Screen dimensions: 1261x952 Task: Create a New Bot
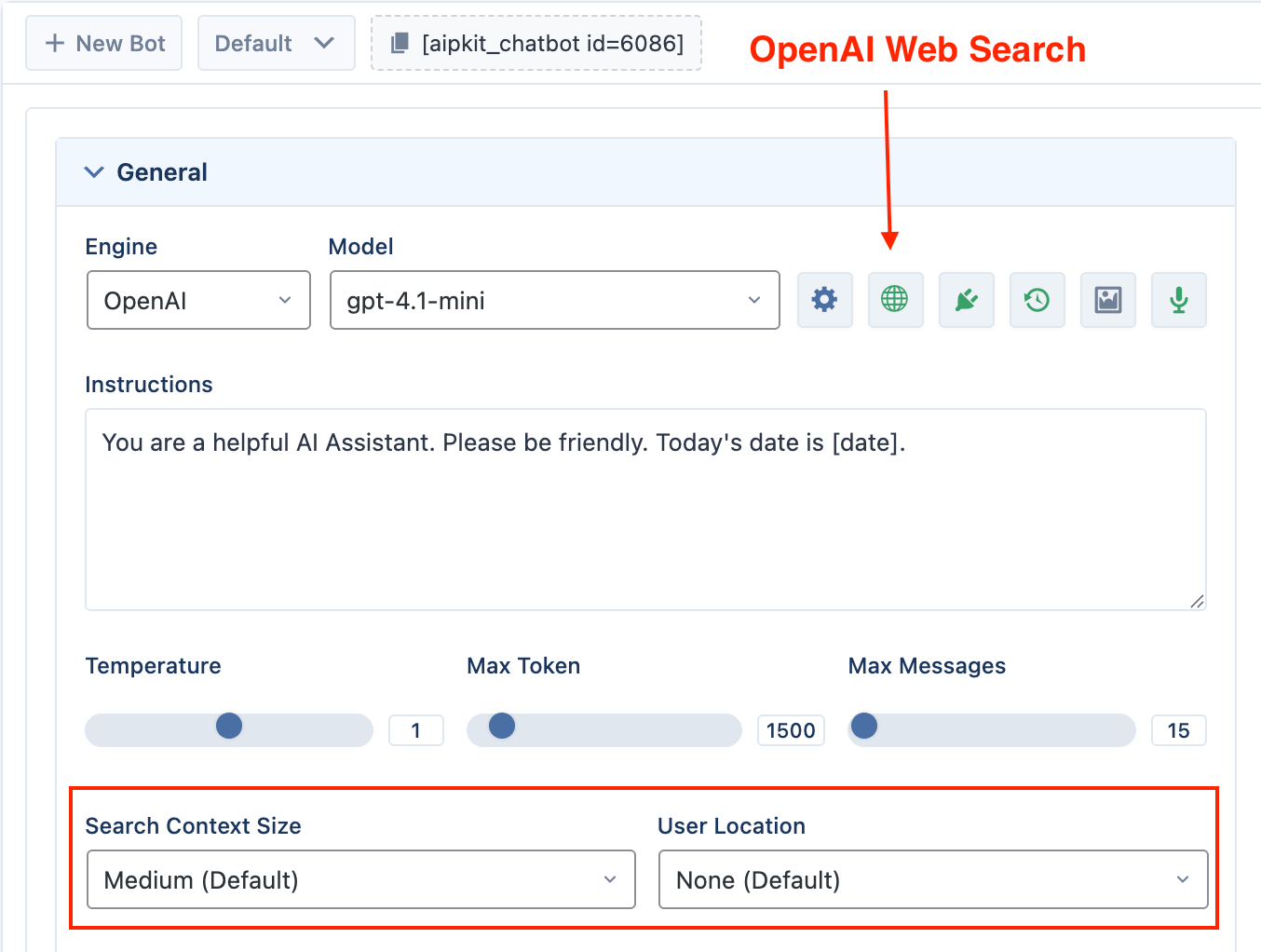[104, 44]
